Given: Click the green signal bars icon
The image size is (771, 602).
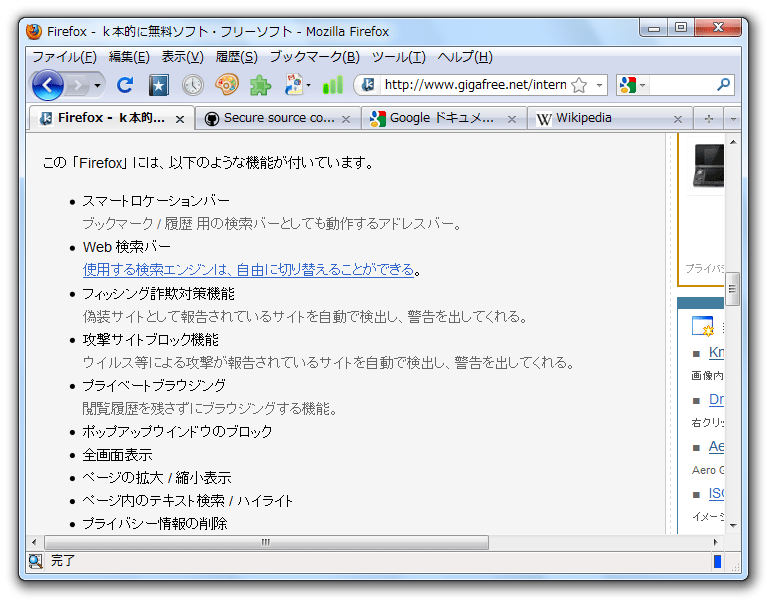Looking at the screenshot, I should tap(333, 85).
